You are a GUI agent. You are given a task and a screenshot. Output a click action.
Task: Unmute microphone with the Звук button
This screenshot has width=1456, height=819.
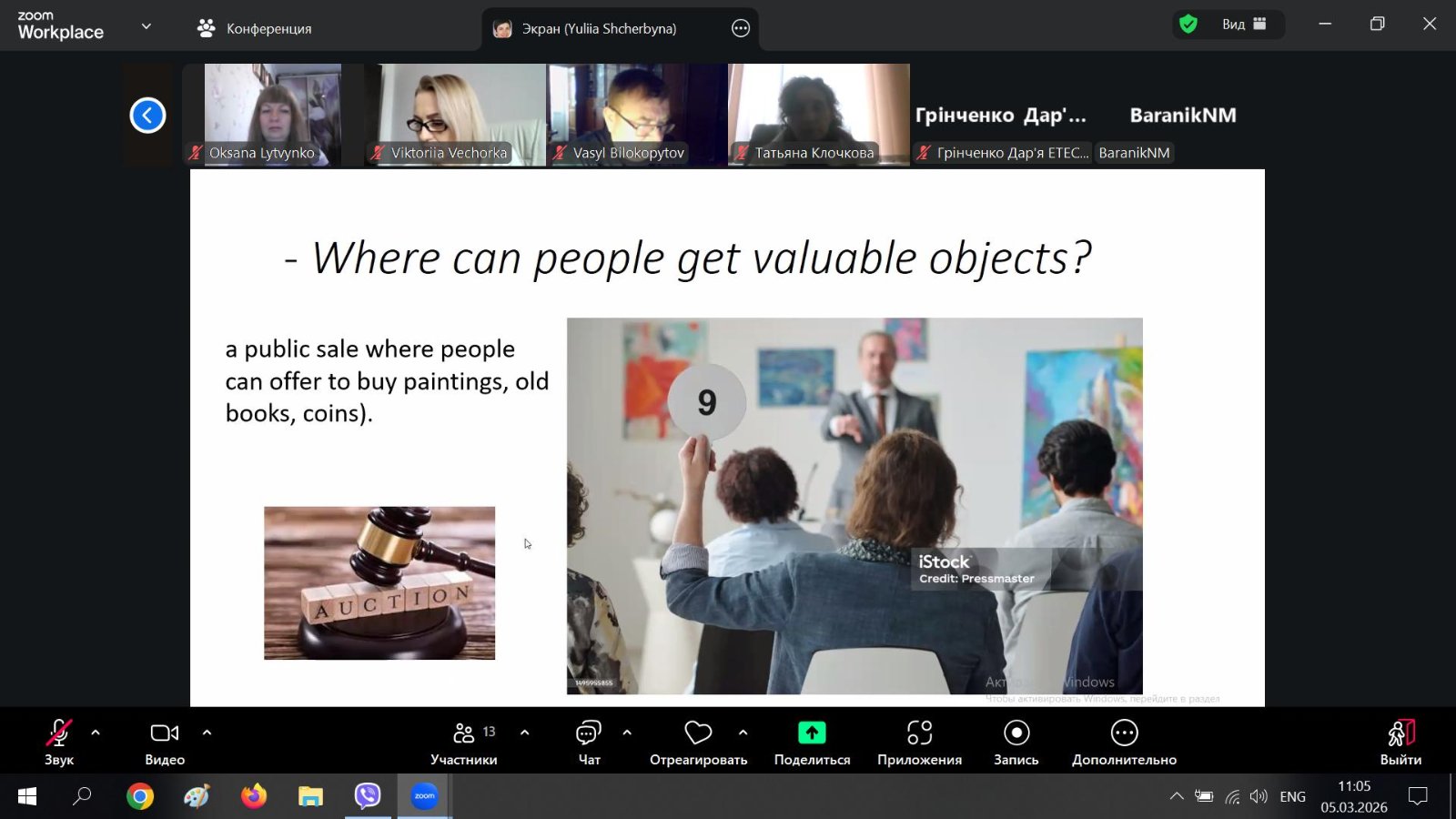point(59,743)
